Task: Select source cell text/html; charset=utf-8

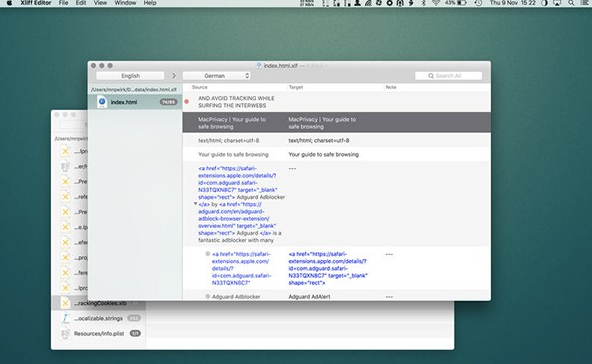Action: click(228, 140)
